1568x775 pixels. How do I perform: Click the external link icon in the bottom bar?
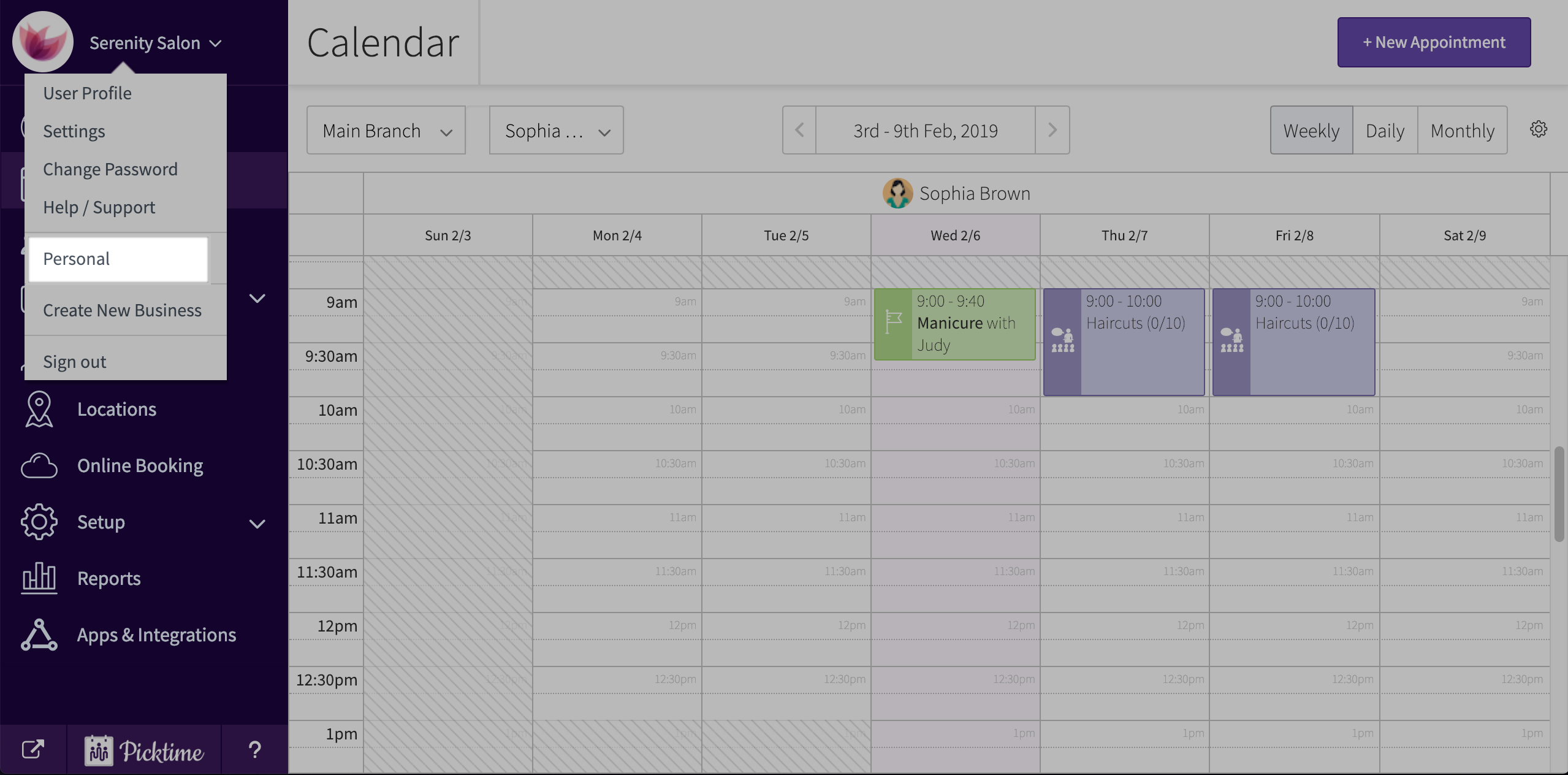[33, 749]
